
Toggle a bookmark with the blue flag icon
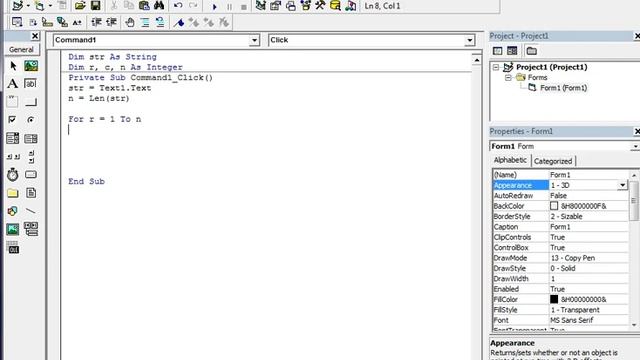179,22
